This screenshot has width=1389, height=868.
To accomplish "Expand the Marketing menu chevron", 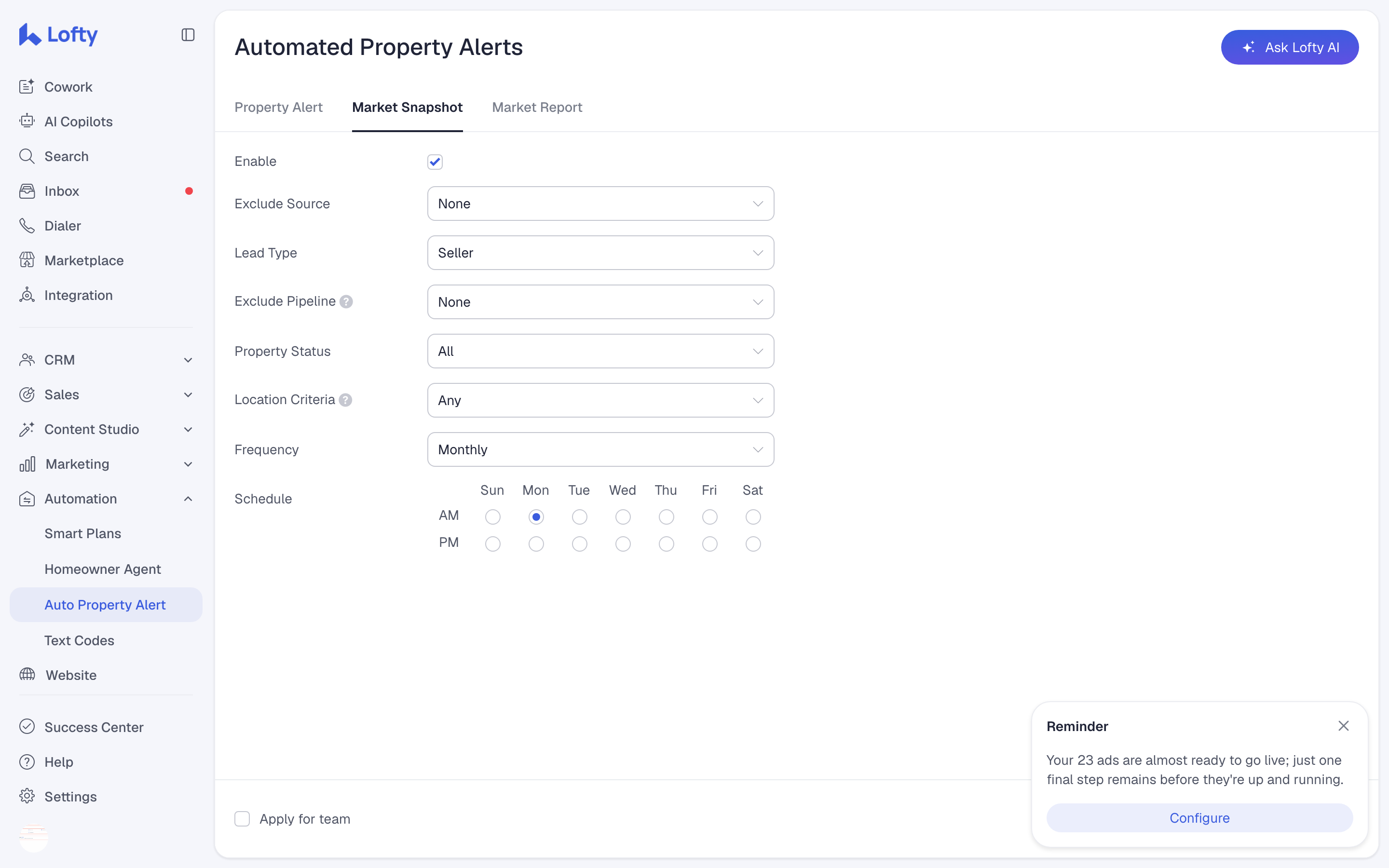I will [188, 464].
